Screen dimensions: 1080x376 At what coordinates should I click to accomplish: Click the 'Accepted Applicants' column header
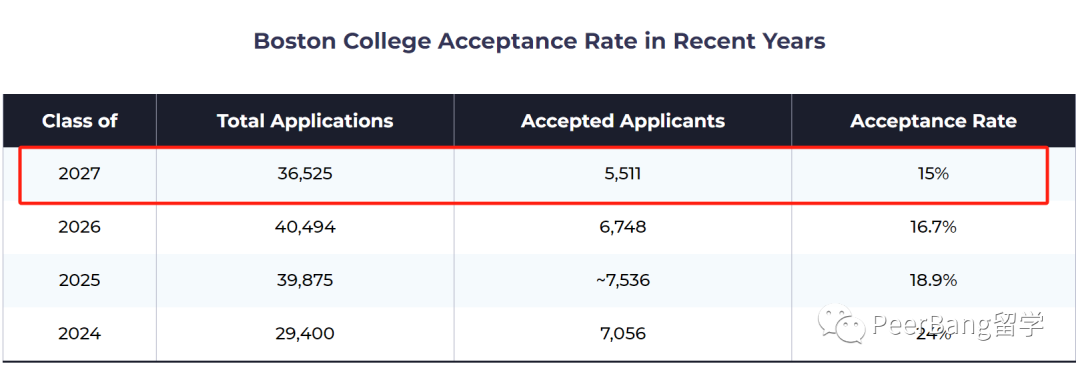coord(623,121)
